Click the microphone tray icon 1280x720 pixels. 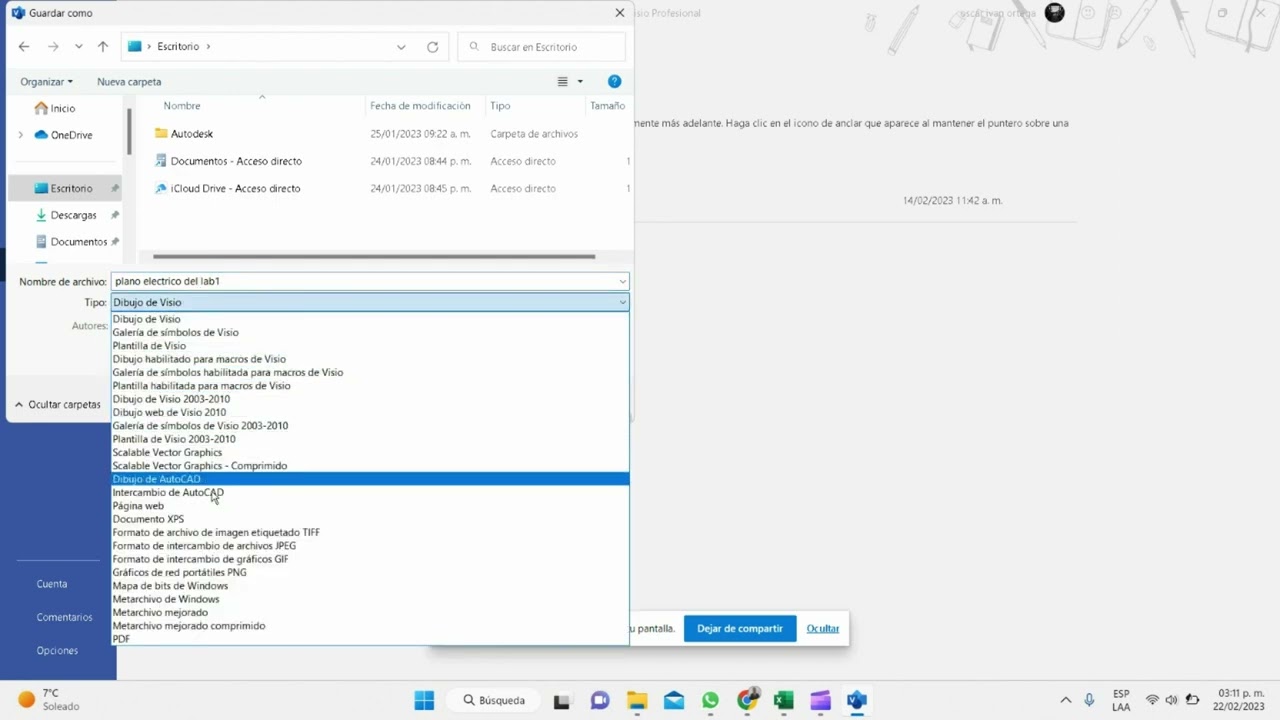click(1089, 700)
